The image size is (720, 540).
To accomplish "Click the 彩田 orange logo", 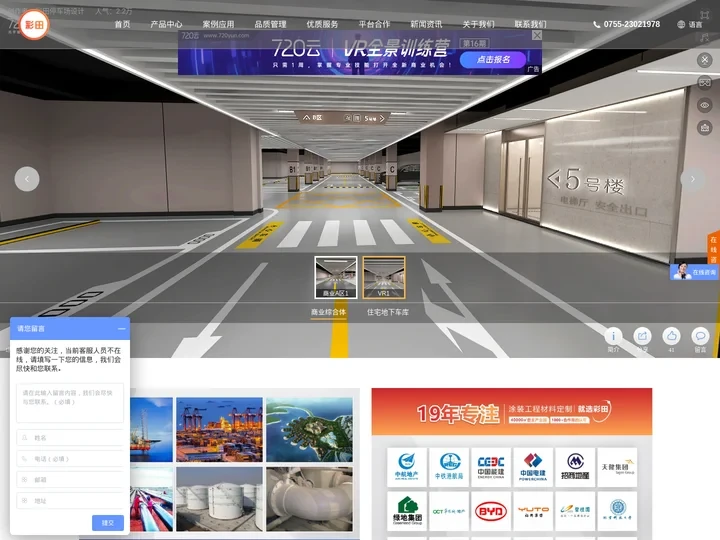I will 34,24.
